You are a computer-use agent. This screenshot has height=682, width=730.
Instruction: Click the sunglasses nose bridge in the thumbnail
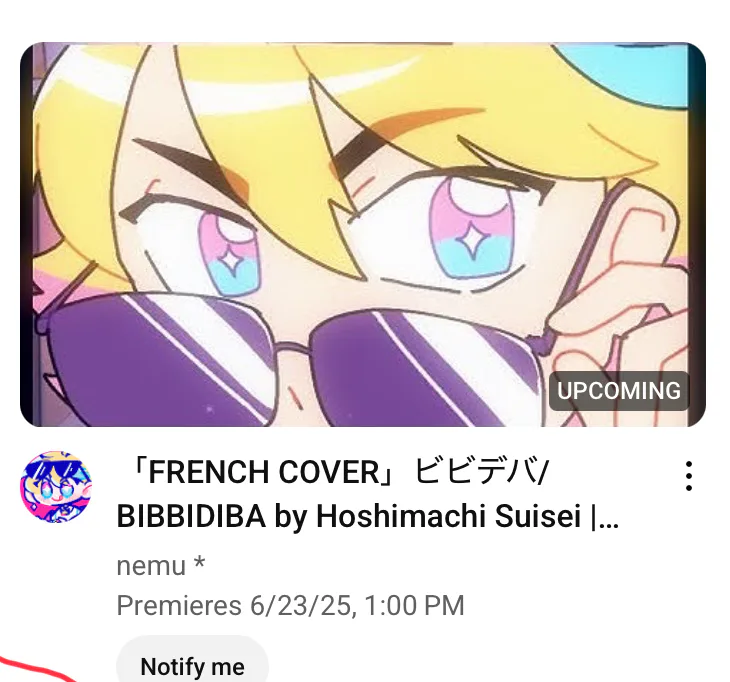tap(292, 348)
